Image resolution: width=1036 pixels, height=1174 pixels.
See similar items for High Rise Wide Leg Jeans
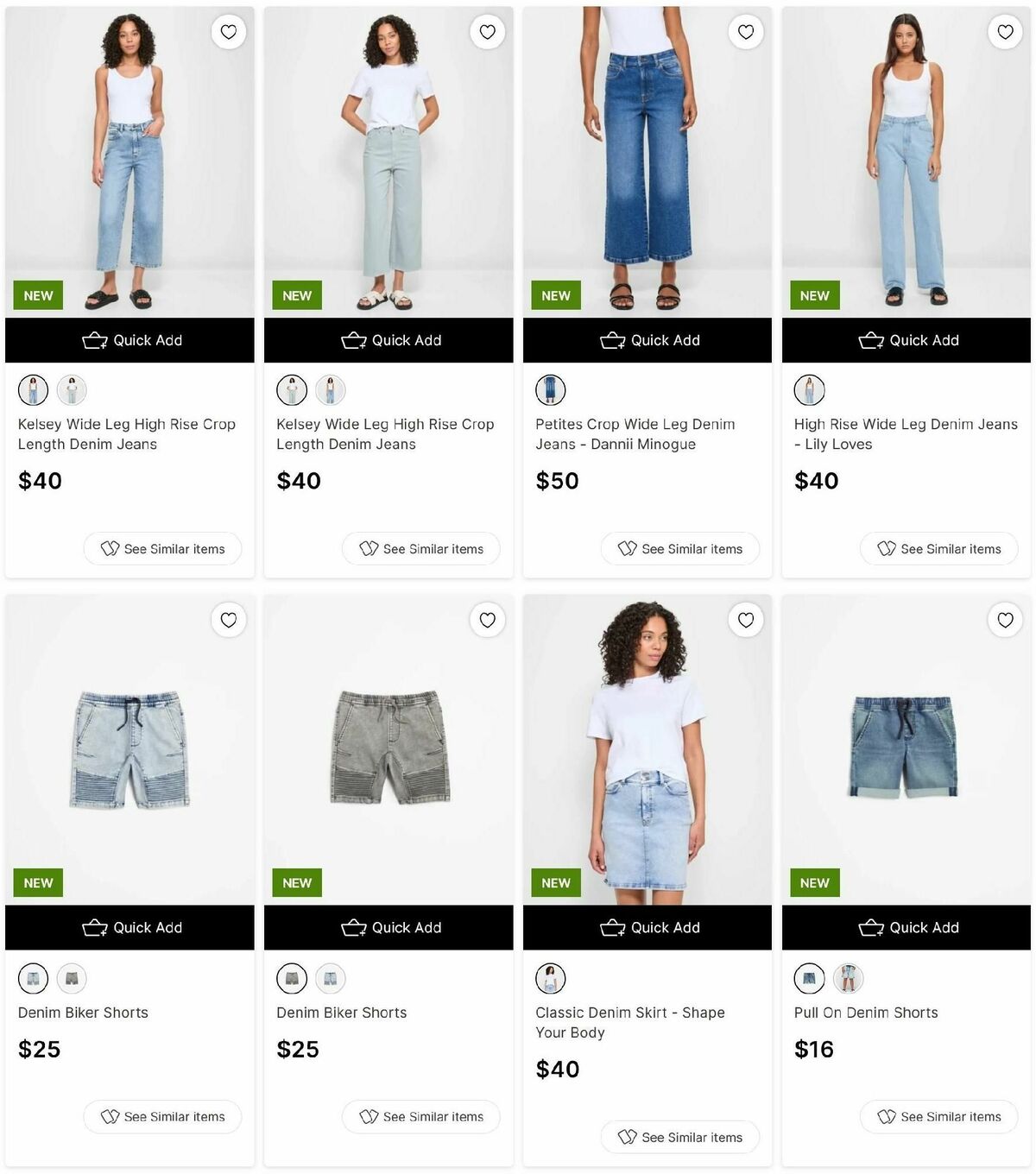point(939,549)
